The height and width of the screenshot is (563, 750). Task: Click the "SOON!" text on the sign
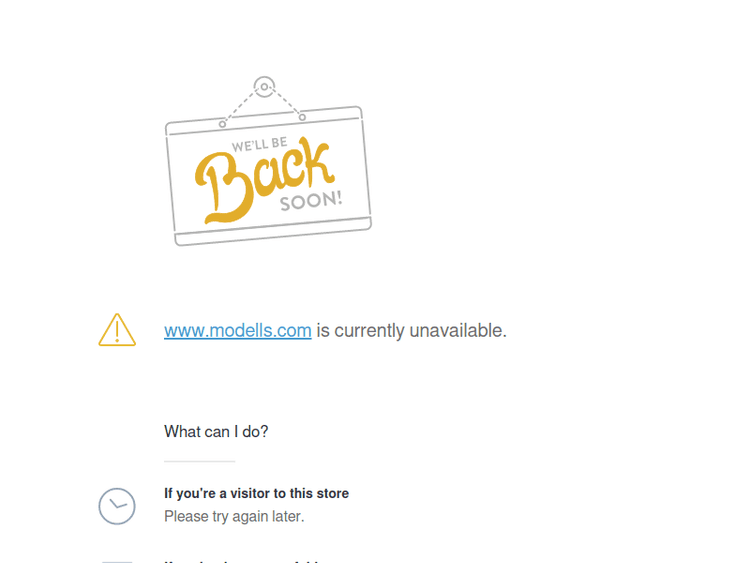pos(311,201)
